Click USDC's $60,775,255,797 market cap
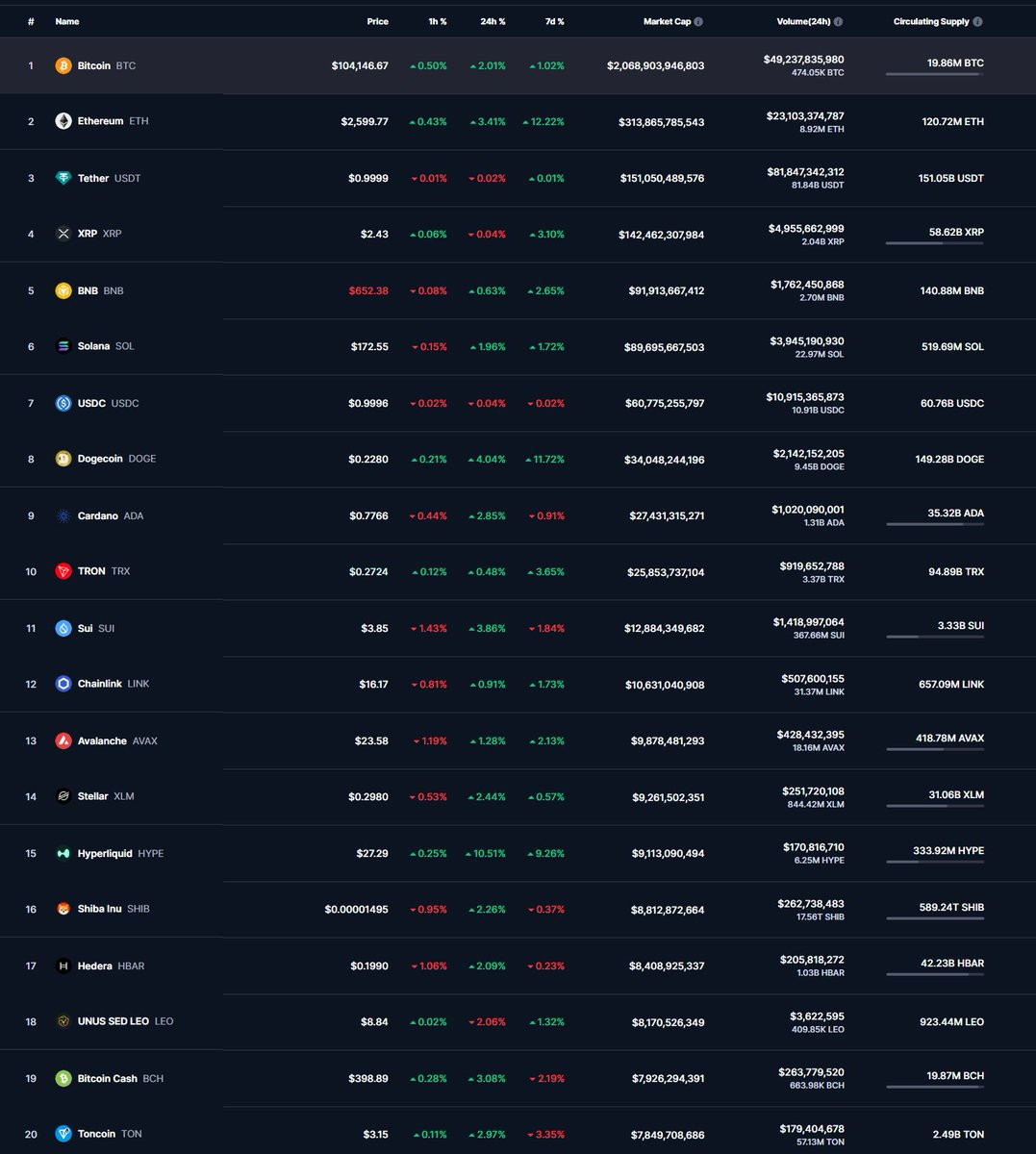Viewport: 1036px width, 1154px height. (665, 403)
